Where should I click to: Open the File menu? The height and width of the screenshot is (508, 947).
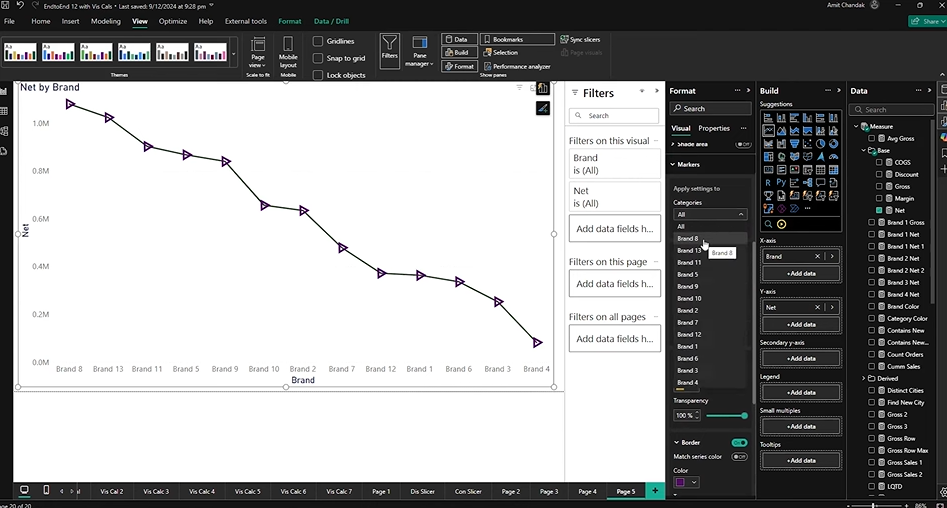pyautogui.click(x=10, y=21)
